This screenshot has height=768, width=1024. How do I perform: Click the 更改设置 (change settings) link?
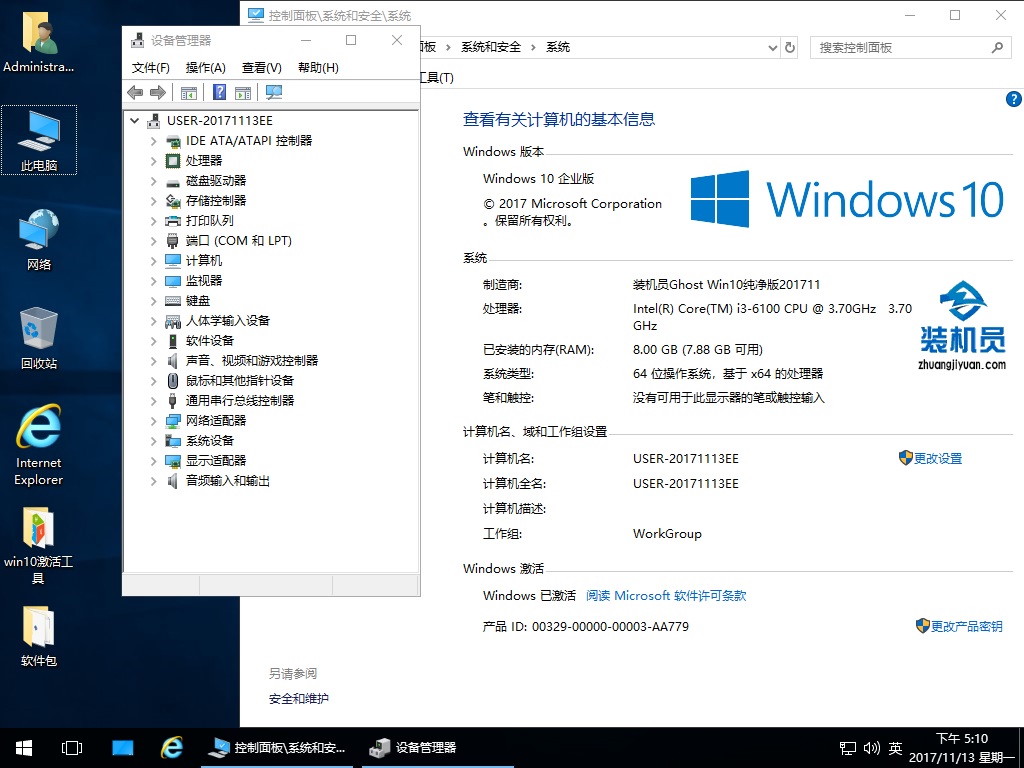[937, 458]
